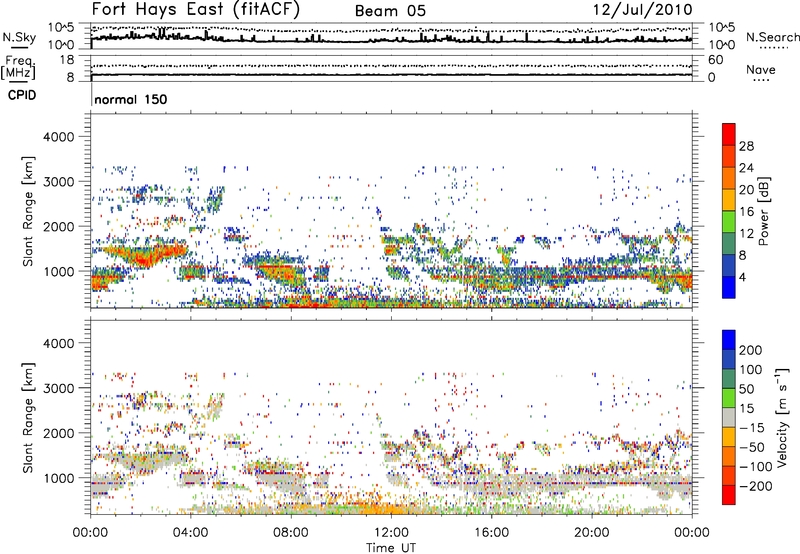Click the 'Time UT' axis label

coord(391,548)
